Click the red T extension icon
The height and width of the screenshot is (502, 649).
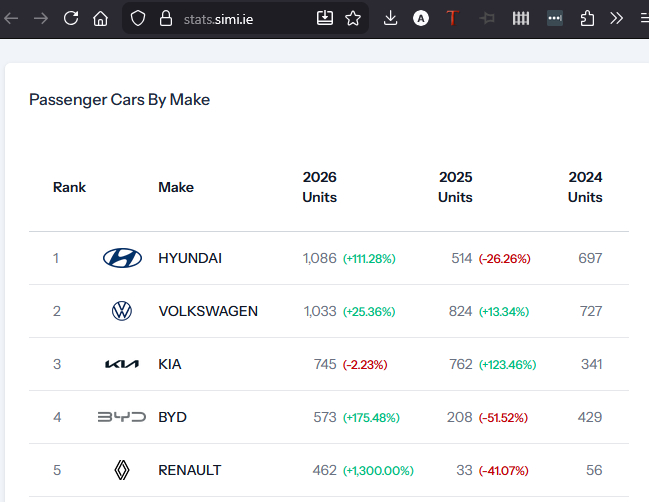(x=453, y=18)
